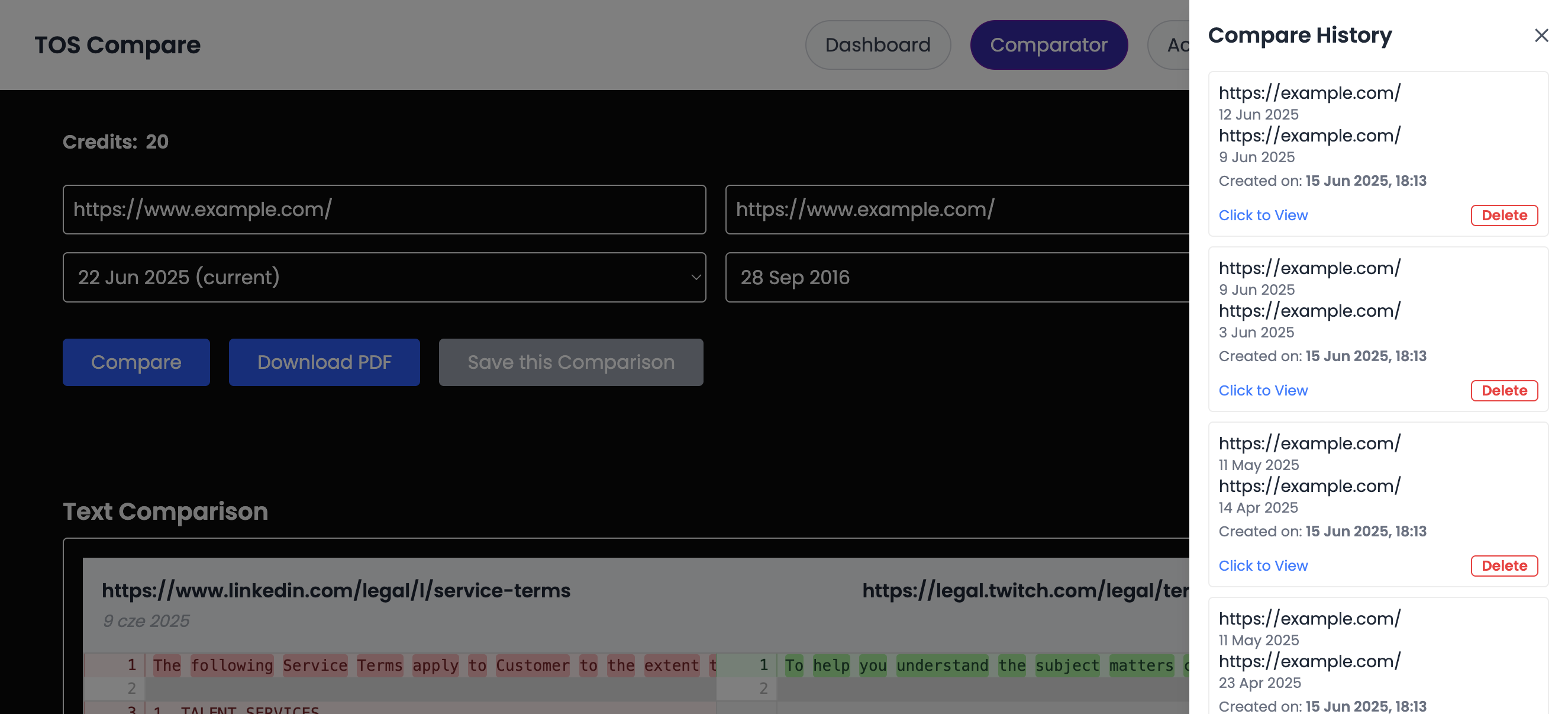Click the Download PDF button

click(x=324, y=362)
